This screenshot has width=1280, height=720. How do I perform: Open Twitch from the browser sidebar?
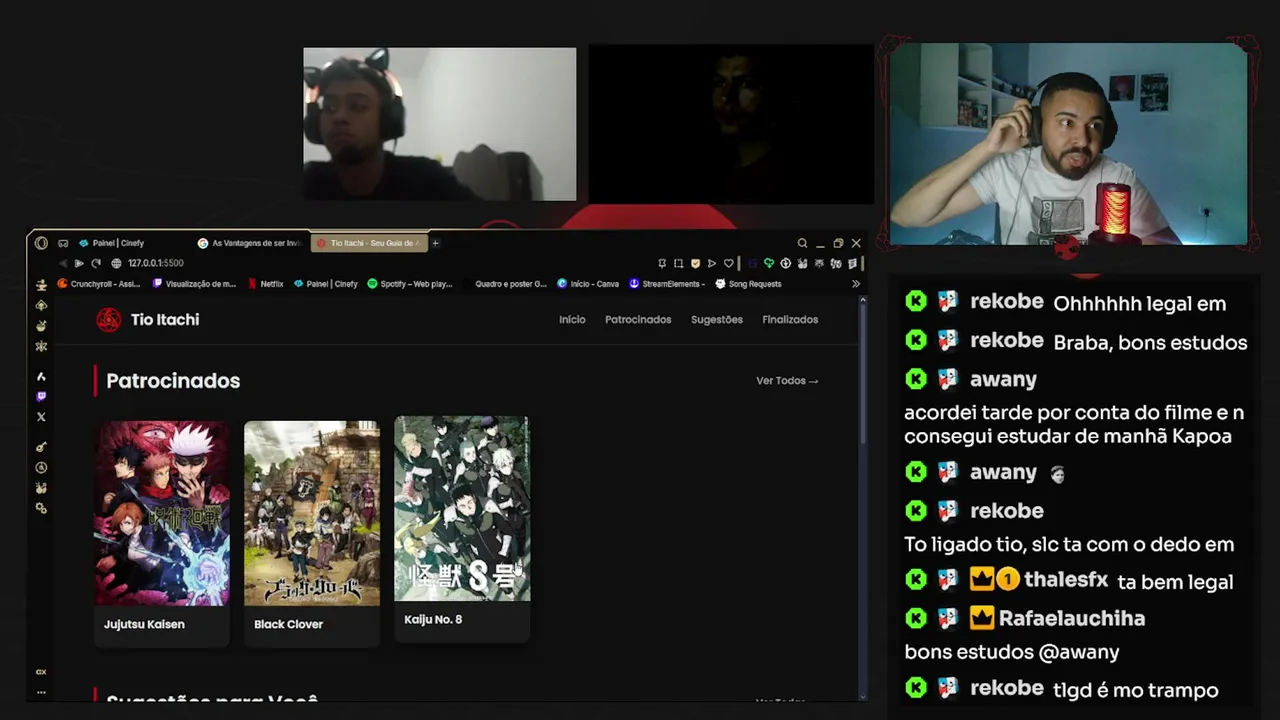pos(41,397)
